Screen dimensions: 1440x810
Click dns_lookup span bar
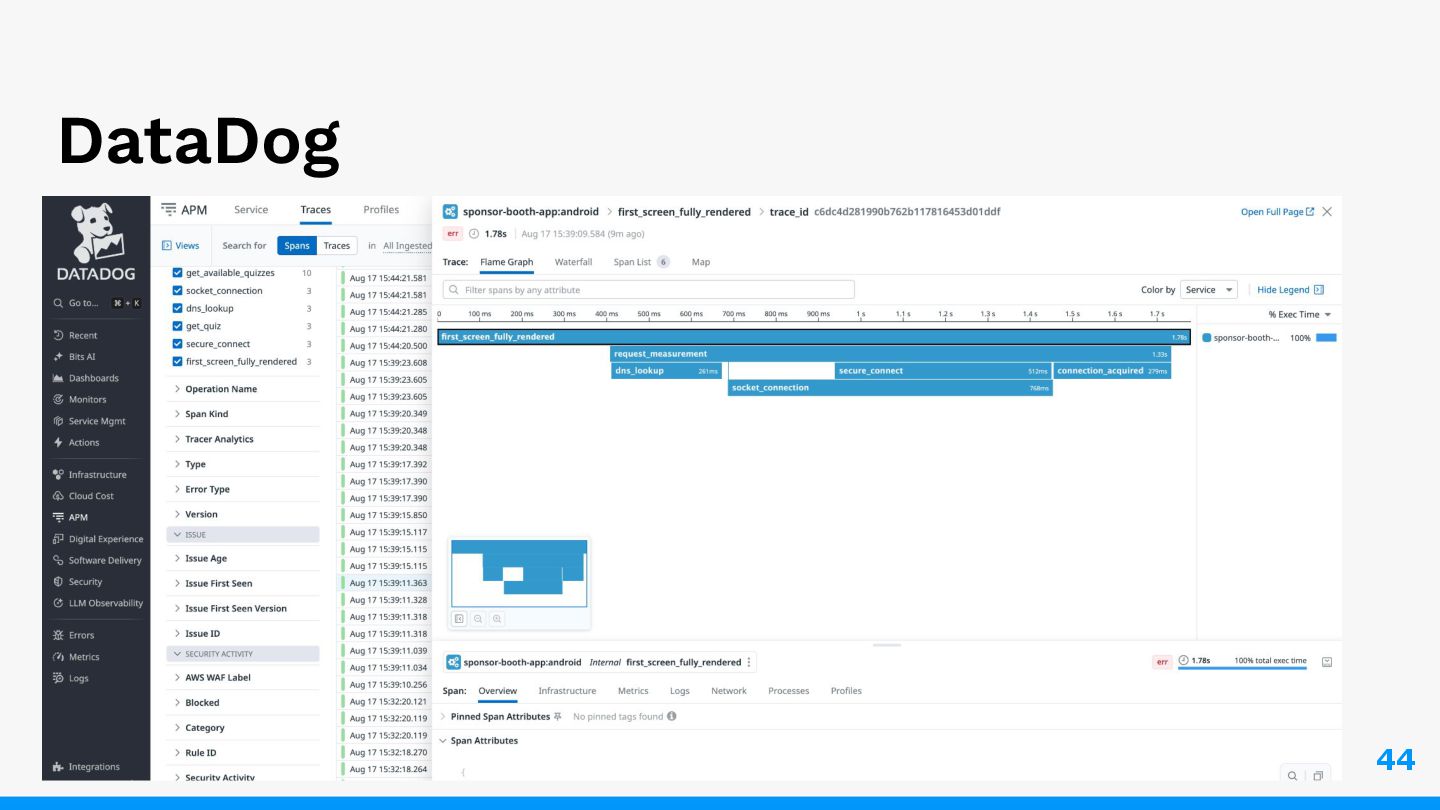pyautogui.click(x=666, y=371)
